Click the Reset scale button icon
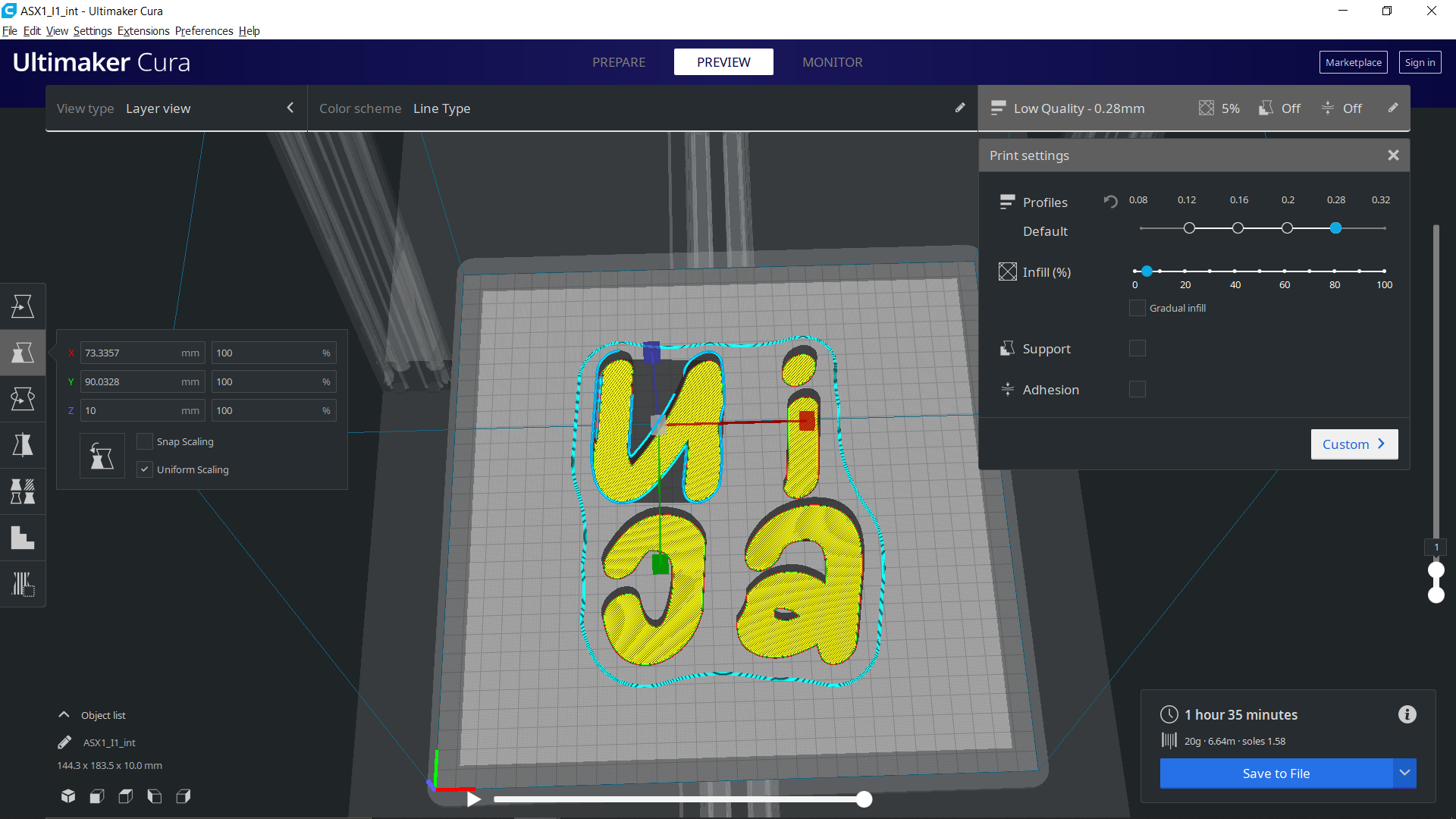The height and width of the screenshot is (819, 1456). point(102,456)
